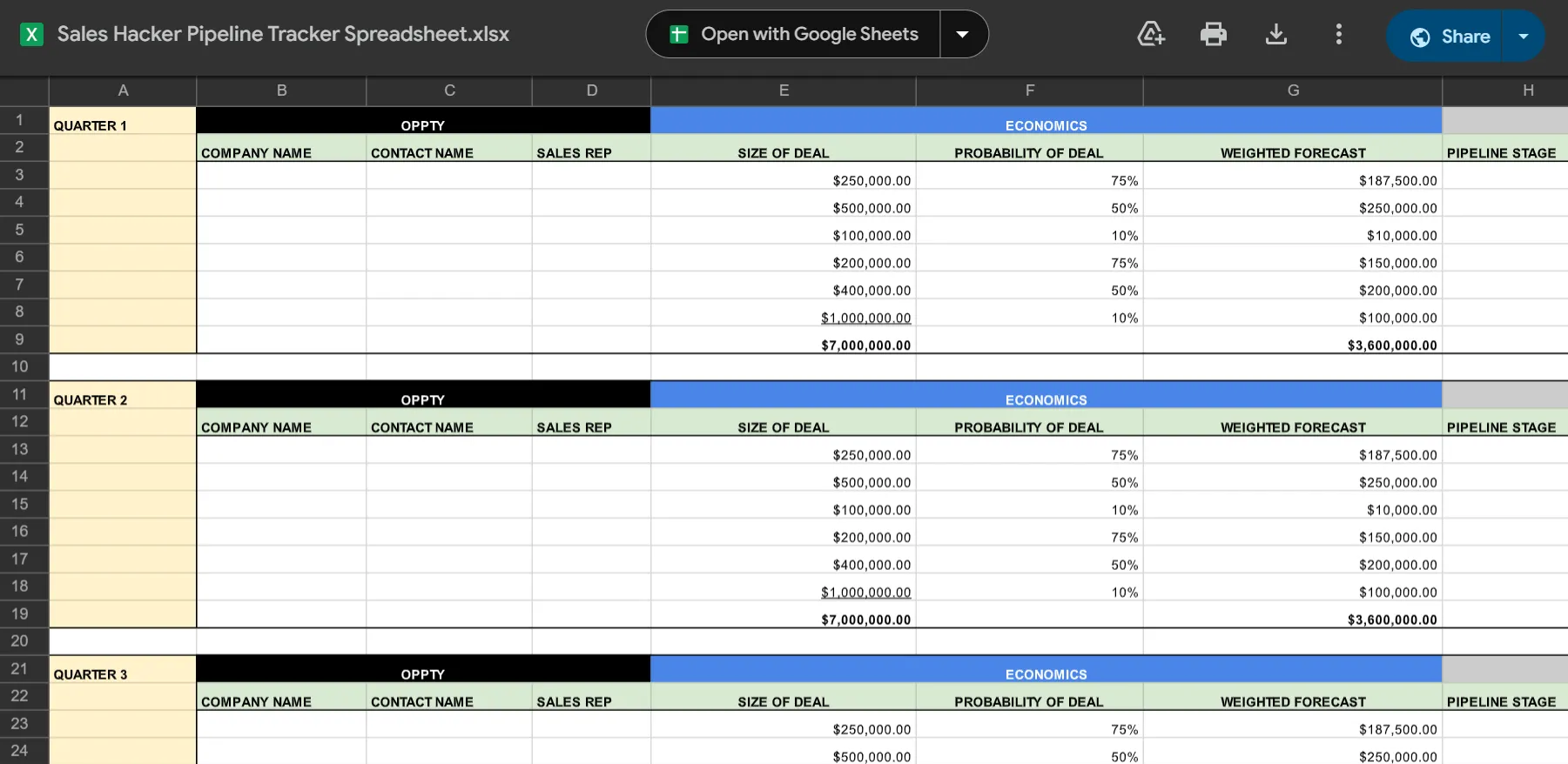Screen dimensions: 1568x764
Task: Click $7,000,000.00 total in row 19
Action: (x=784, y=614)
